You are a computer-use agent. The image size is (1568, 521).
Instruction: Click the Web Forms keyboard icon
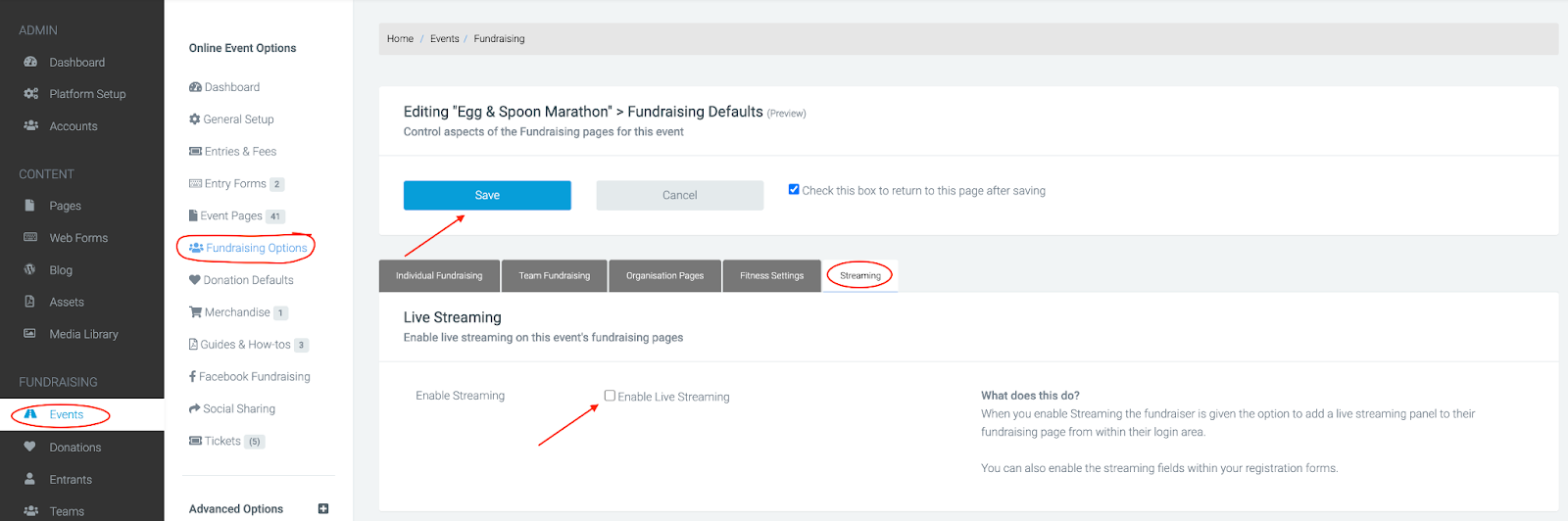30,237
